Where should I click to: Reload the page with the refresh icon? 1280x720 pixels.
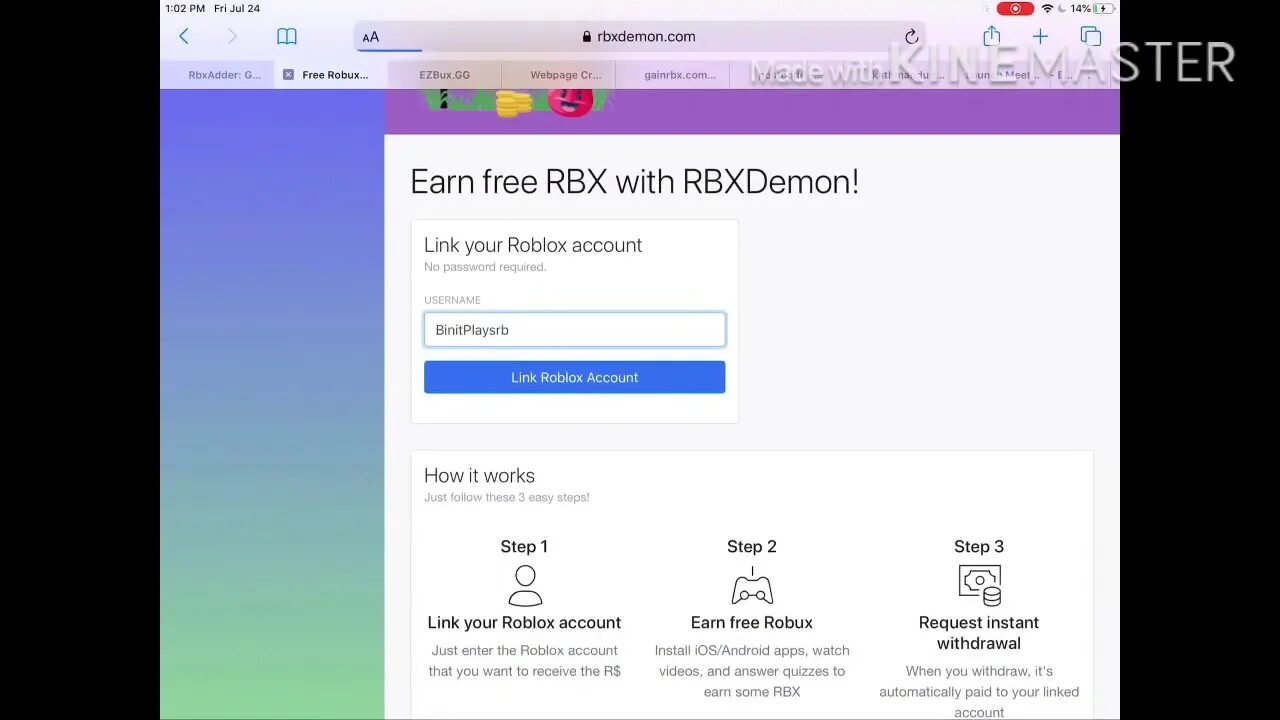click(x=911, y=37)
